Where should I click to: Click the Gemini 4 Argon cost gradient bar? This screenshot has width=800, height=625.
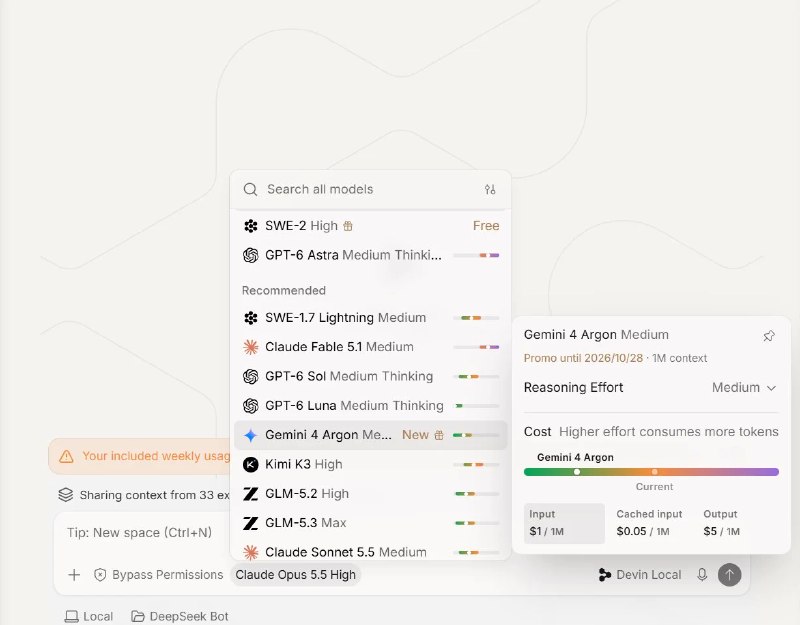click(651, 472)
